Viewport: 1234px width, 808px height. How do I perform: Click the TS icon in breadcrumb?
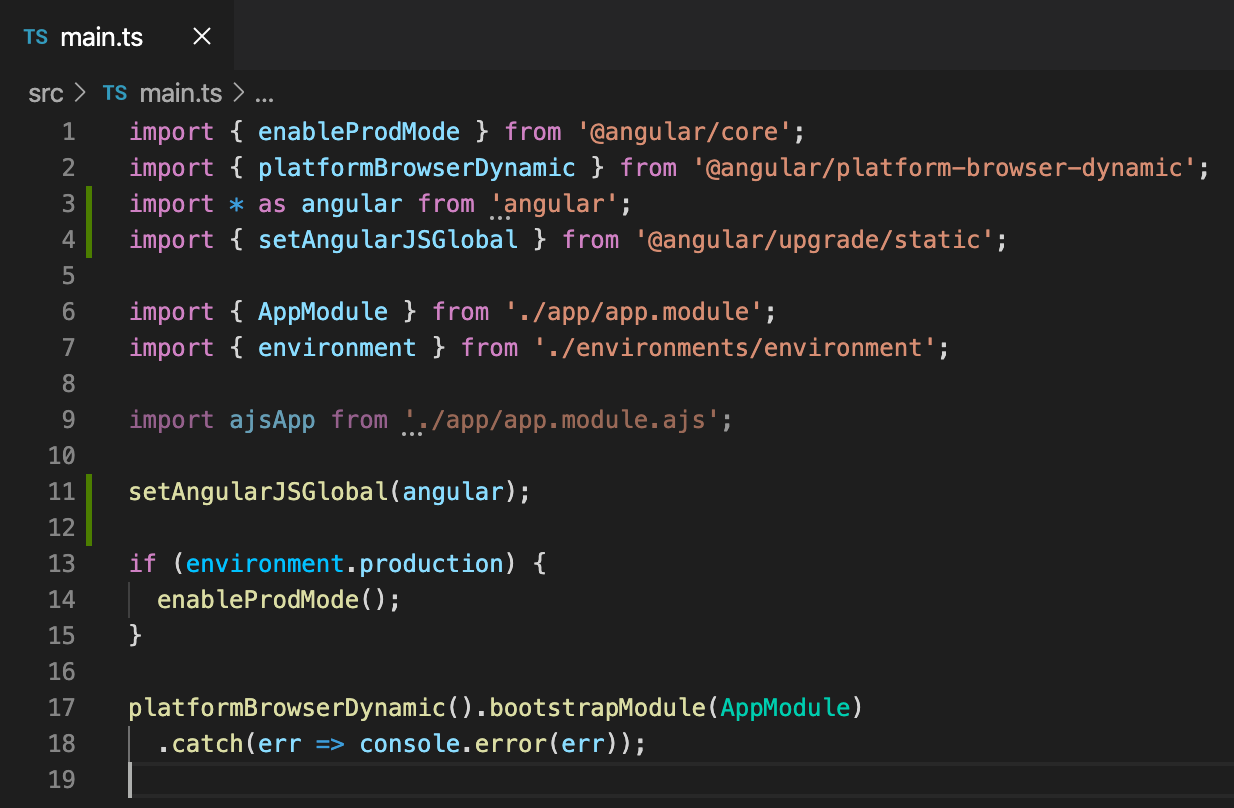[115, 94]
